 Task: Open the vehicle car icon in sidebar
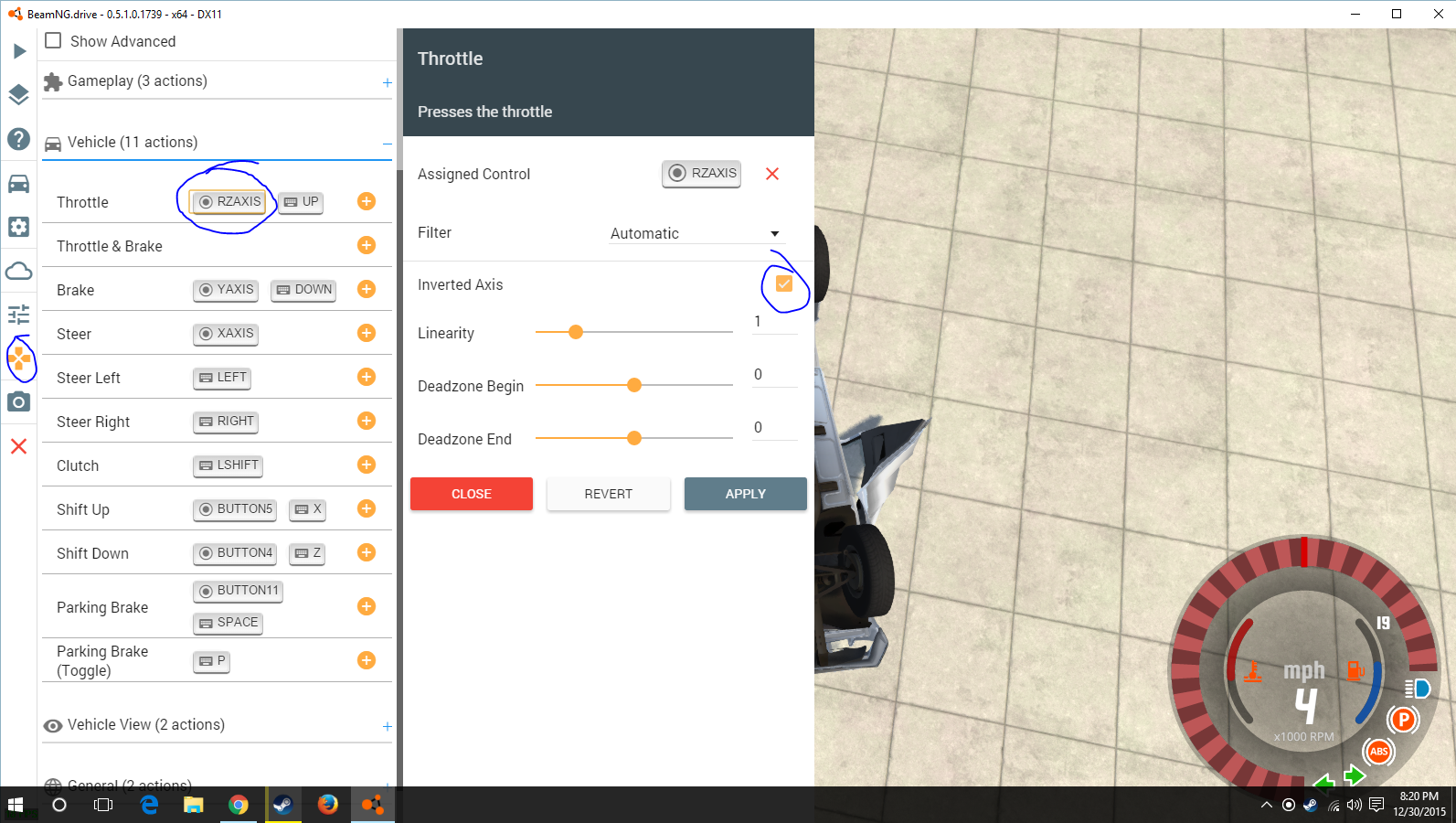point(18,184)
